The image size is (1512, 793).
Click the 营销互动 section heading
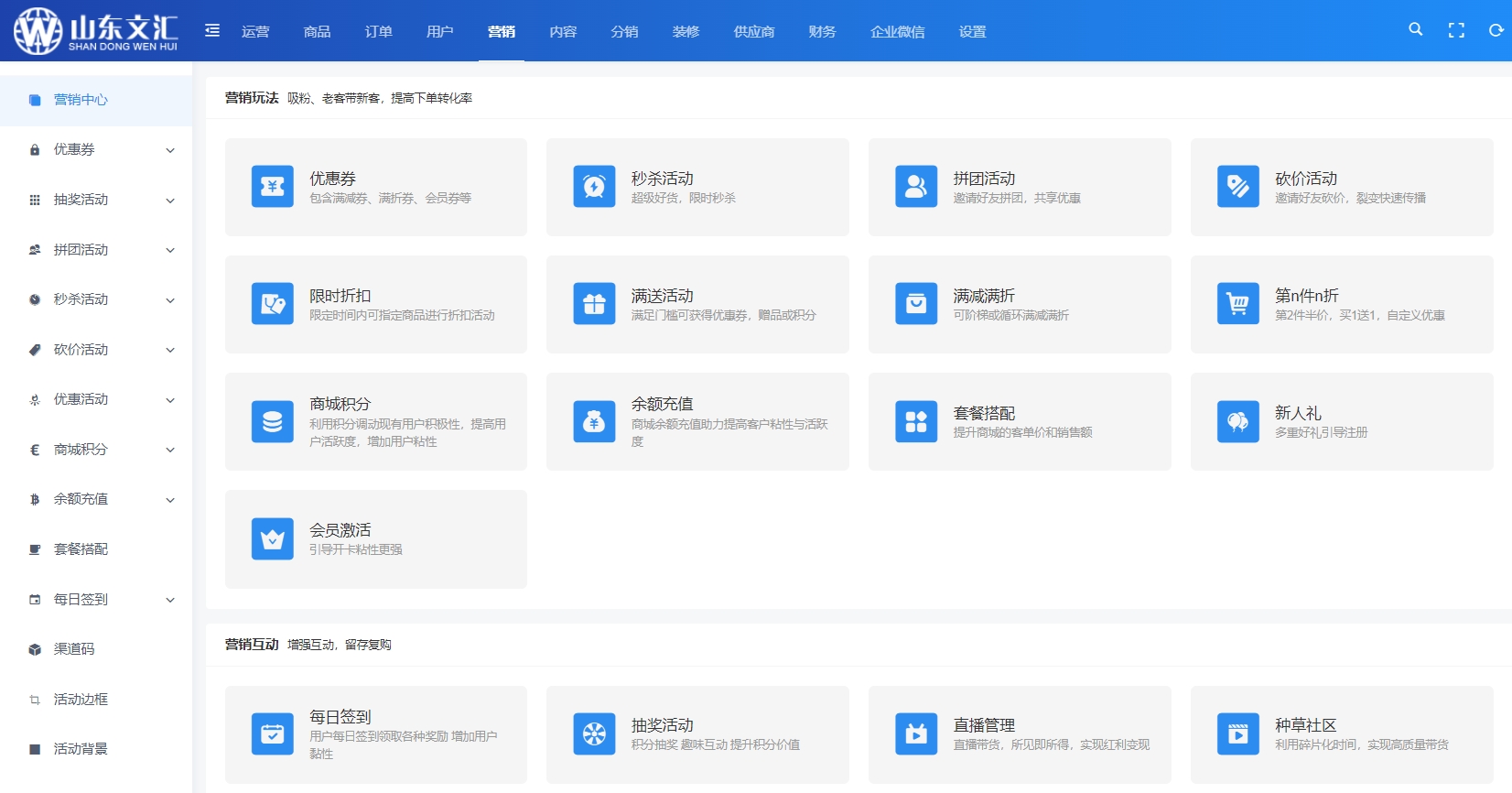(x=252, y=645)
